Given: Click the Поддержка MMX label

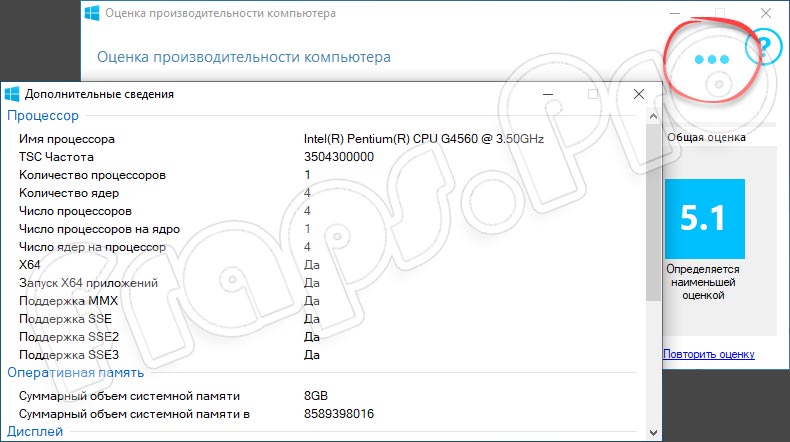Looking at the screenshot, I should tap(69, 301).
